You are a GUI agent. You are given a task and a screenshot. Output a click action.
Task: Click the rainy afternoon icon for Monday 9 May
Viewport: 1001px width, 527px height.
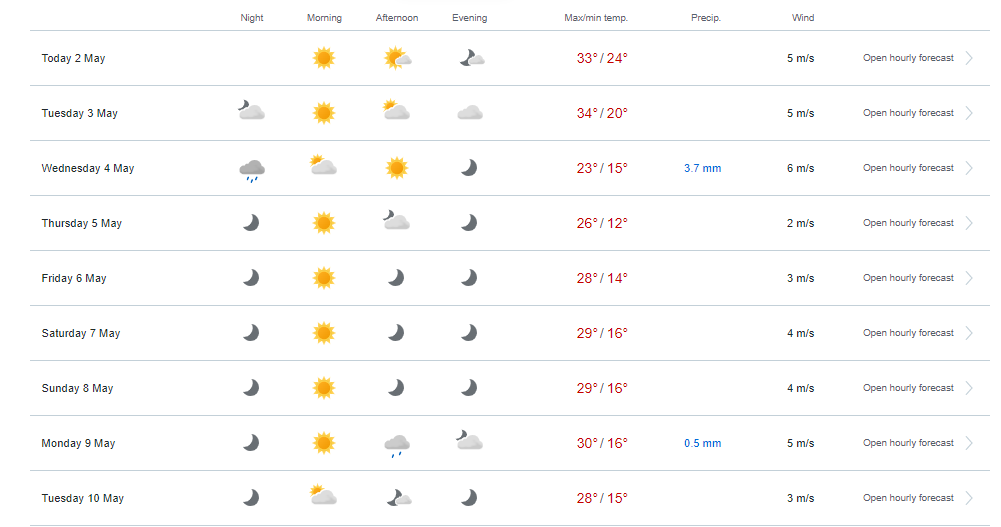tap(396, 445)
